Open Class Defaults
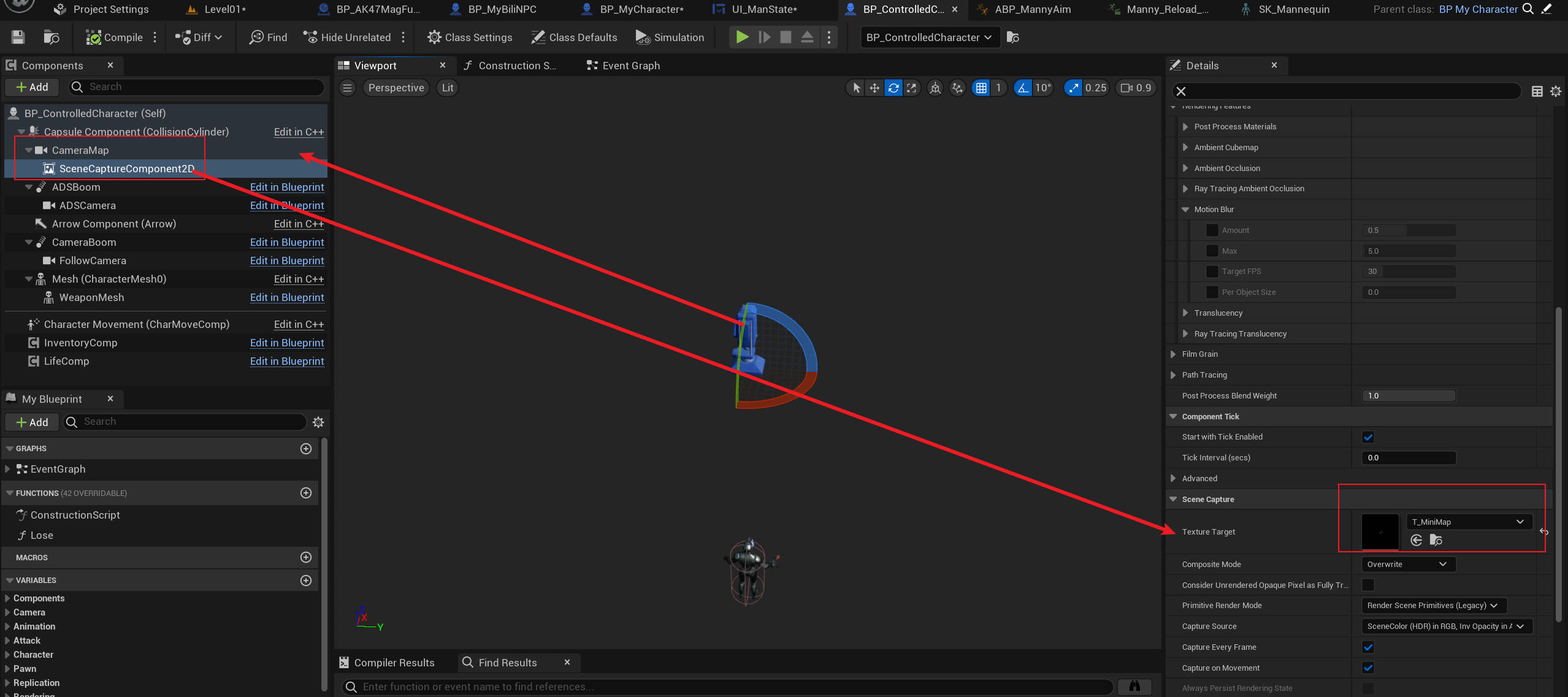The height and width of the screenshot is (697, 1568). tap(574, 37)
